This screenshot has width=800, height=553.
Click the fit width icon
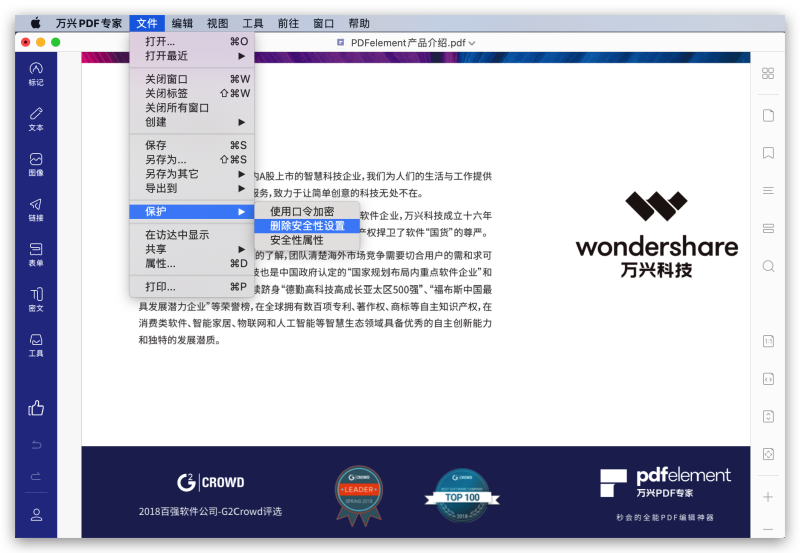768,379
